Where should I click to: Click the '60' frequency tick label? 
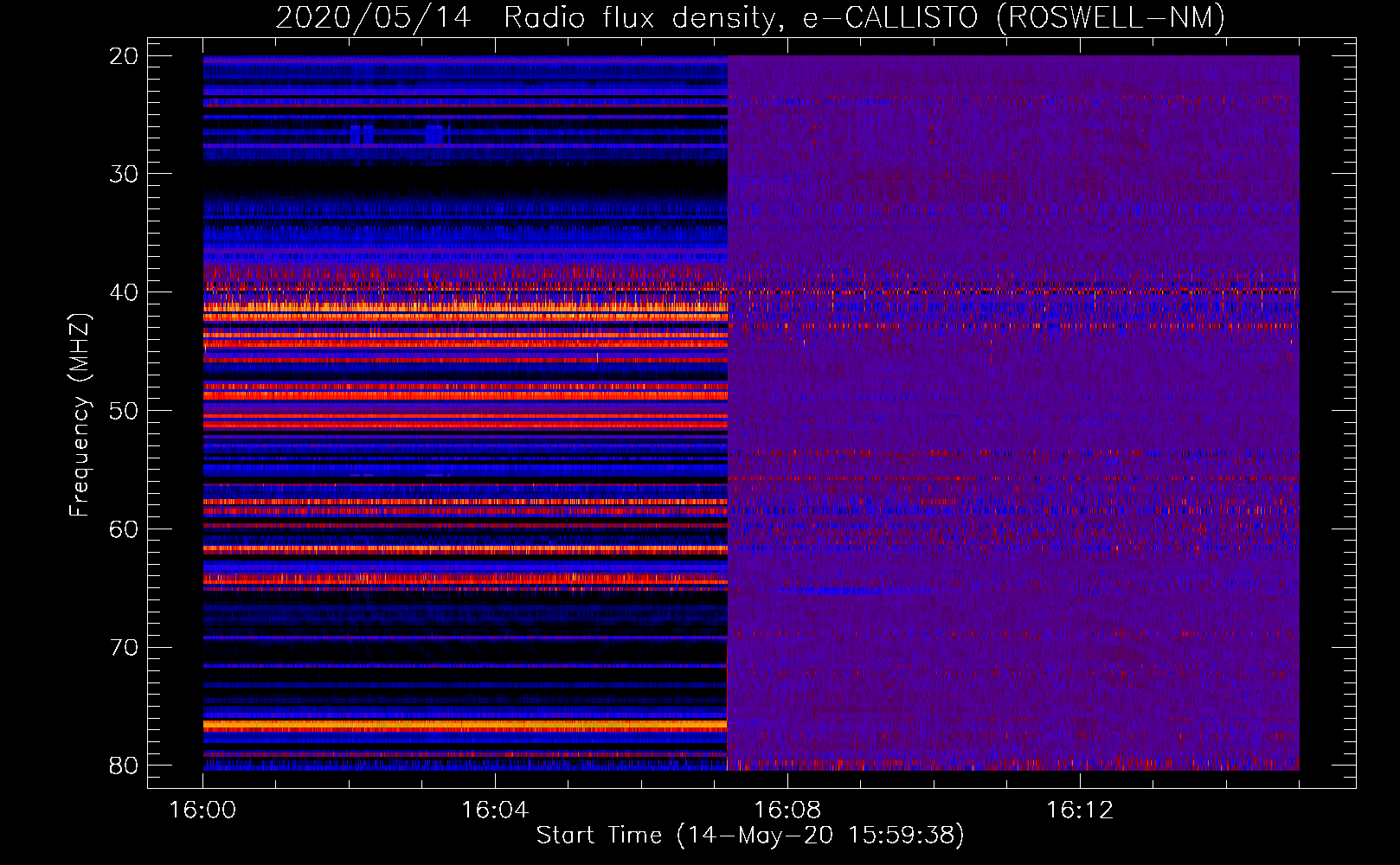pos(124,529)
